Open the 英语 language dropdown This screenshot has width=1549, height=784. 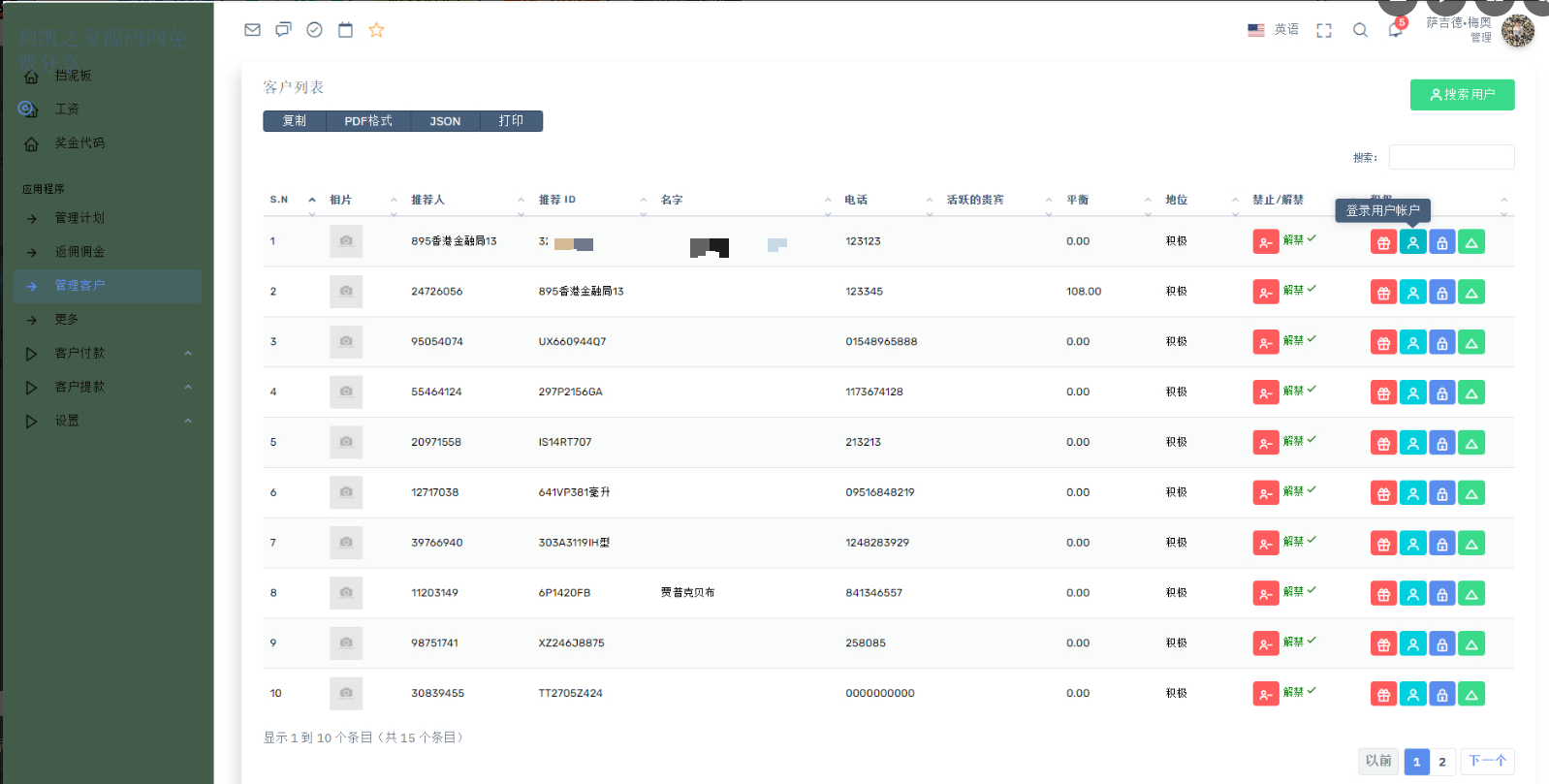tap(1274, 30)
